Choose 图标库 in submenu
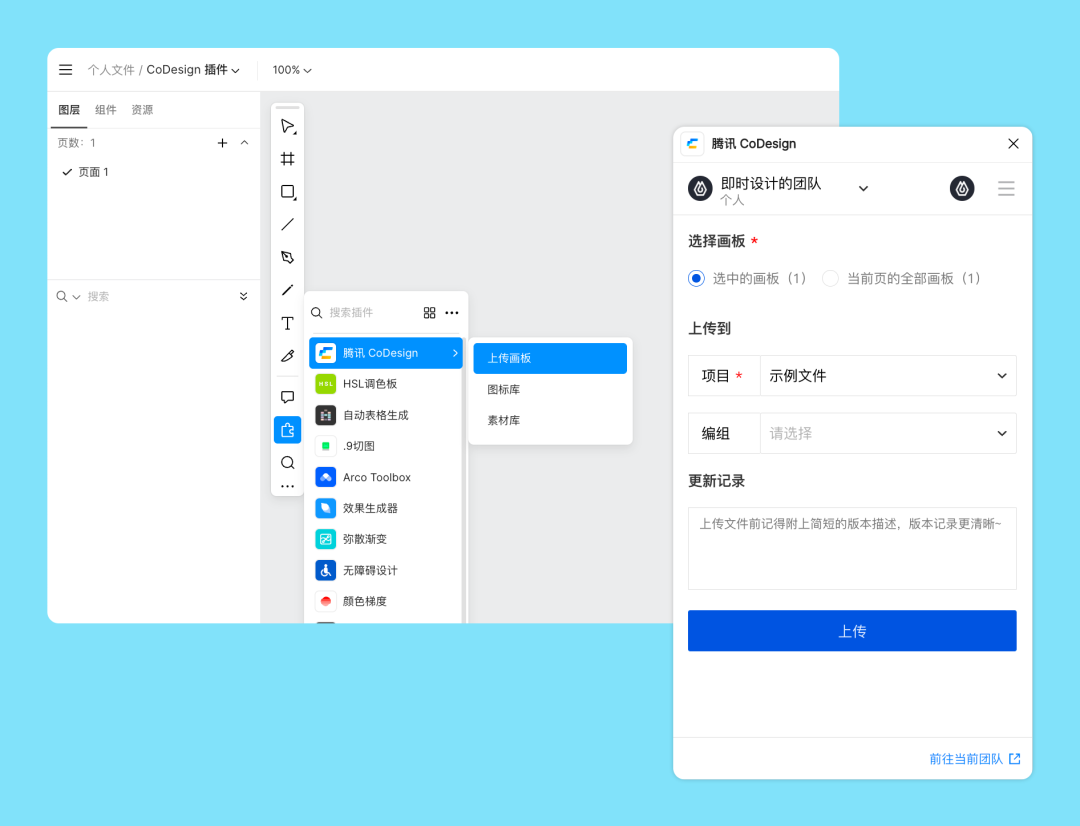The image size is (1080, 826). click(550, 389)
